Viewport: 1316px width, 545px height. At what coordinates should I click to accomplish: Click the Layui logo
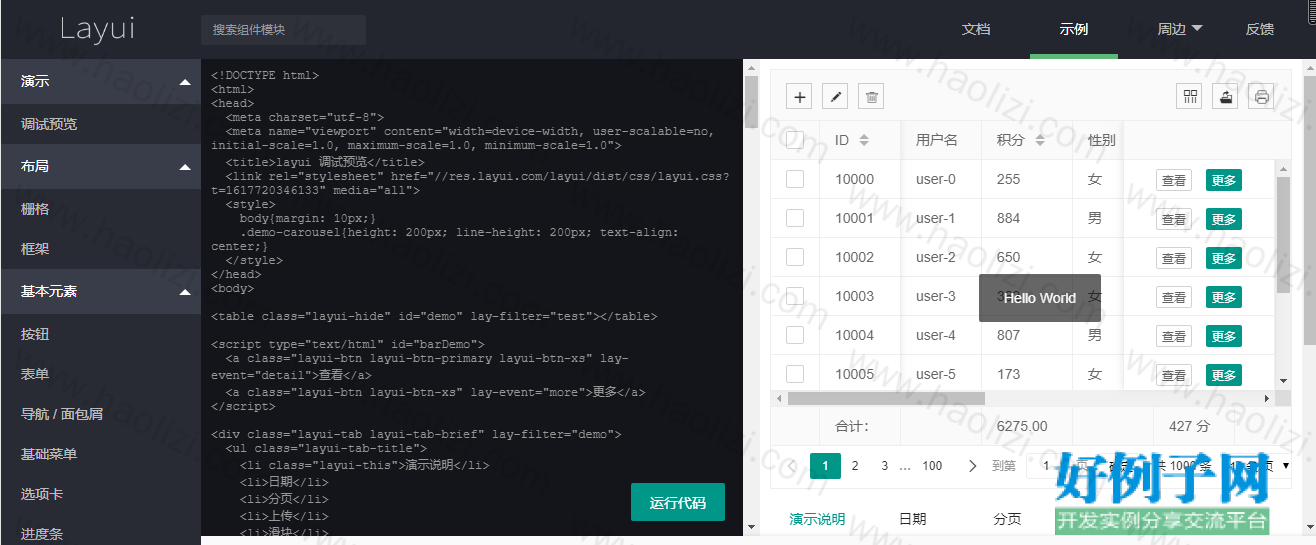tap(97, 29)
